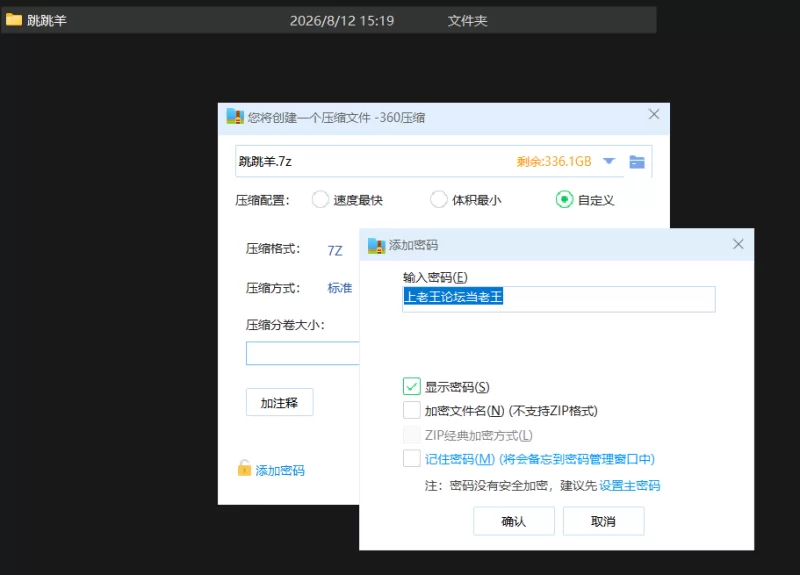Close the 360压缩 create archive window

(654, 114)
